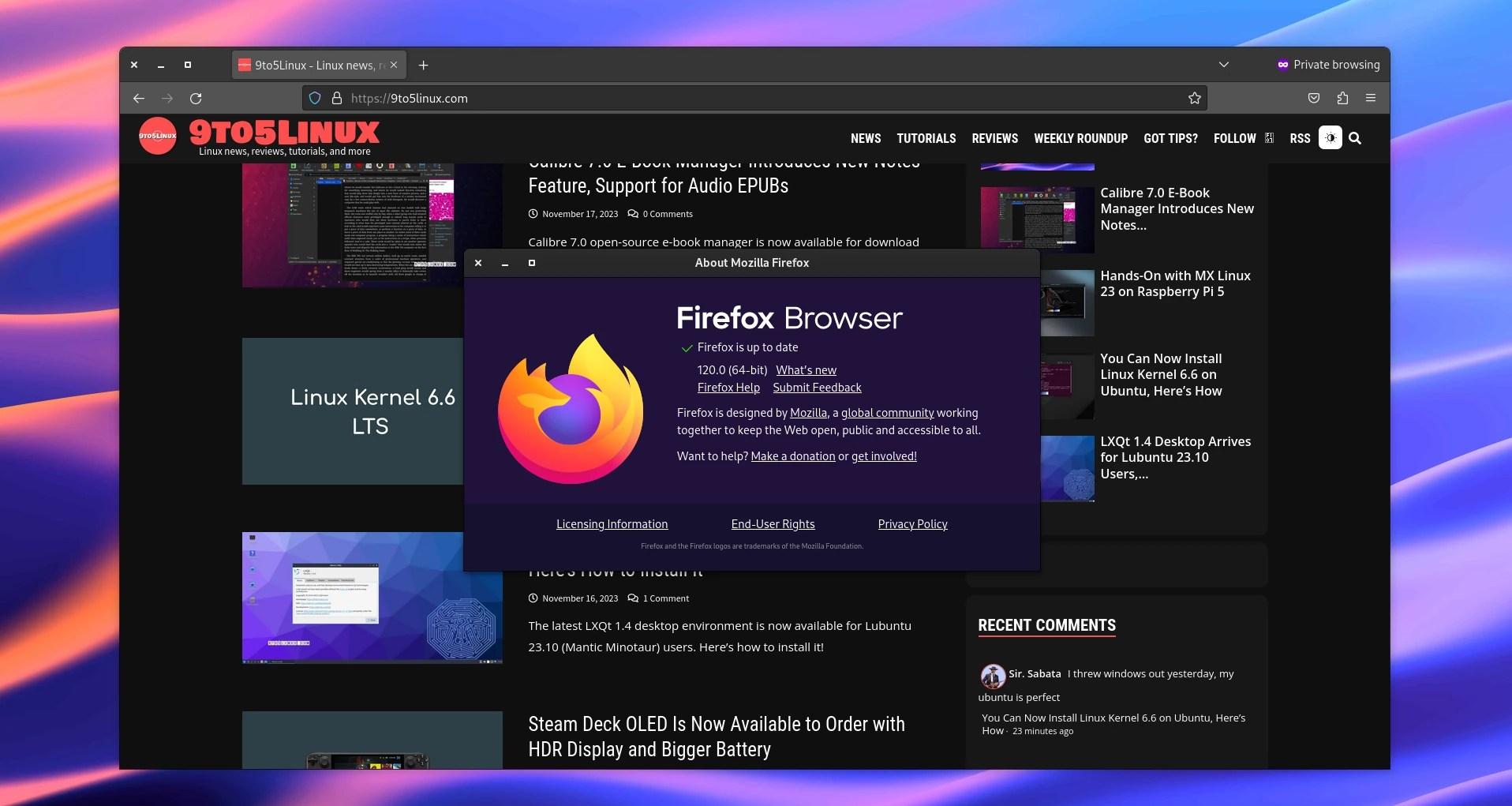The image size is (1512, 806).
Task: Click Linux Kernel 6.6 LTS thumbnail
Action: [353, 411]
